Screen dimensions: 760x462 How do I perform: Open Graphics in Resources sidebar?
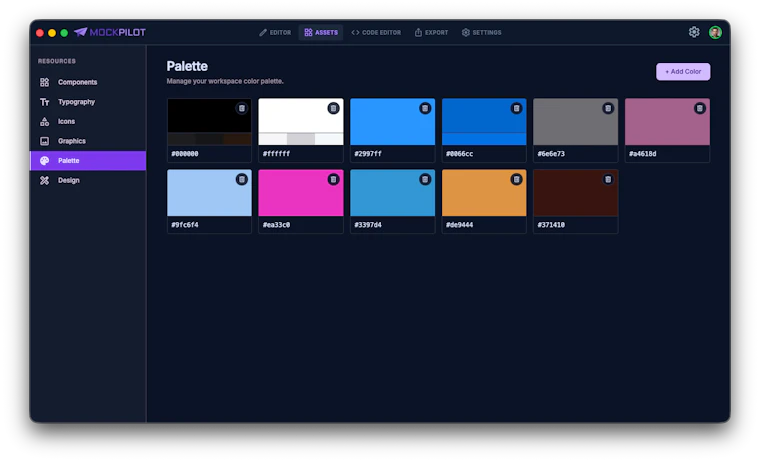click(x=72, y=141)
